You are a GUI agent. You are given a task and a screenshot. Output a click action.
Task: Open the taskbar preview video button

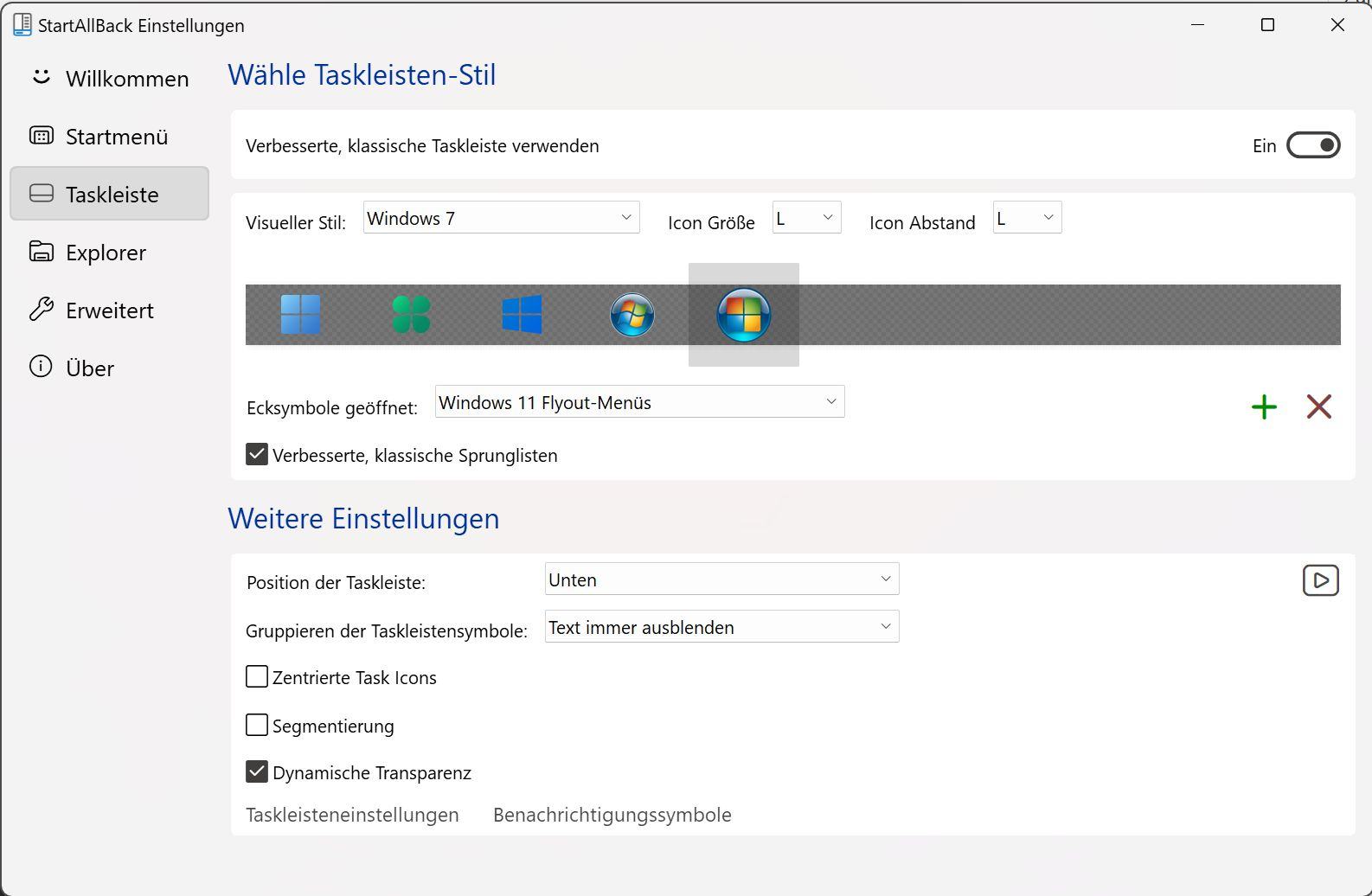(1320, 580)
